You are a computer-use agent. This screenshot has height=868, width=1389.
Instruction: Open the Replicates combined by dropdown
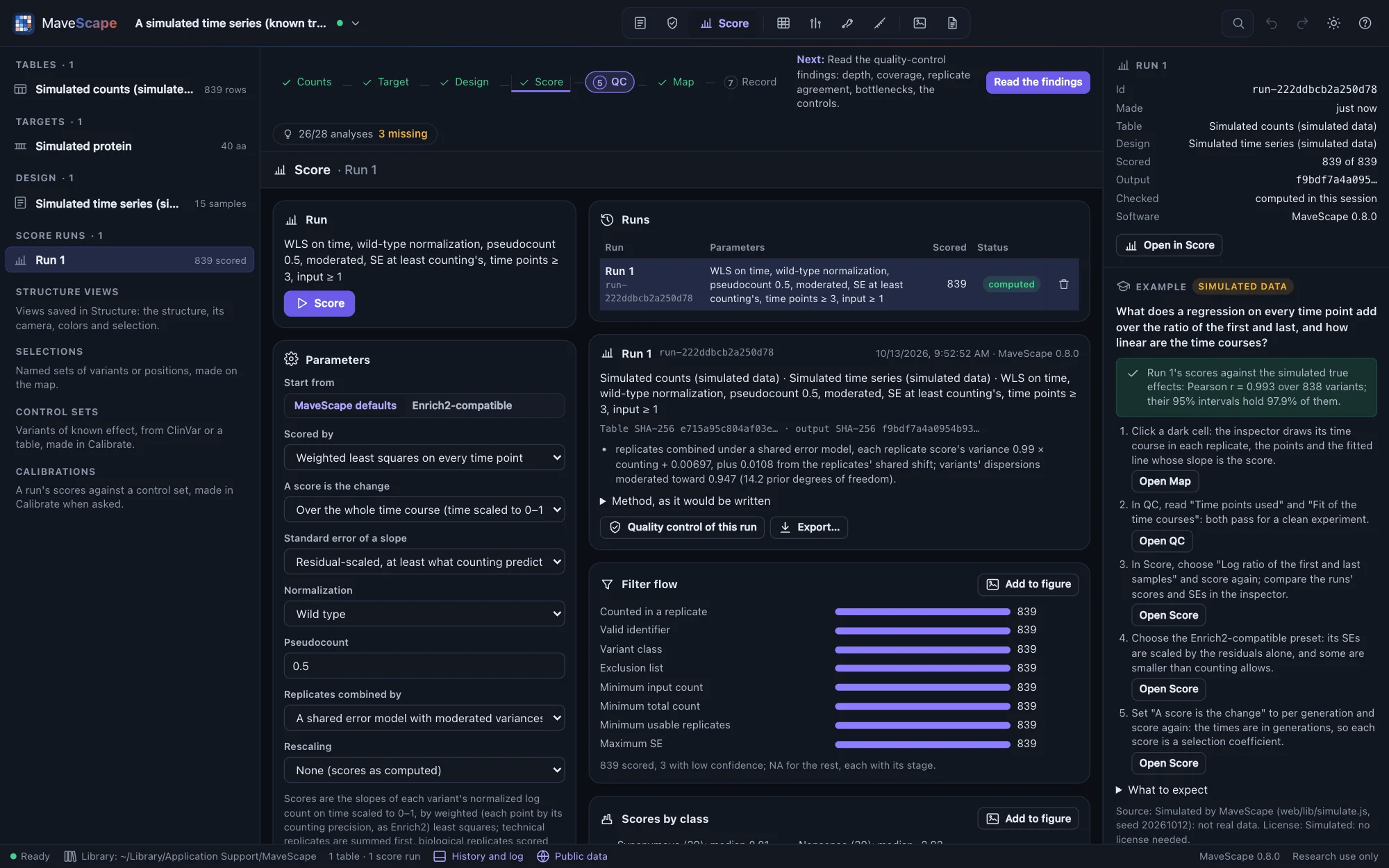(424, 718)
